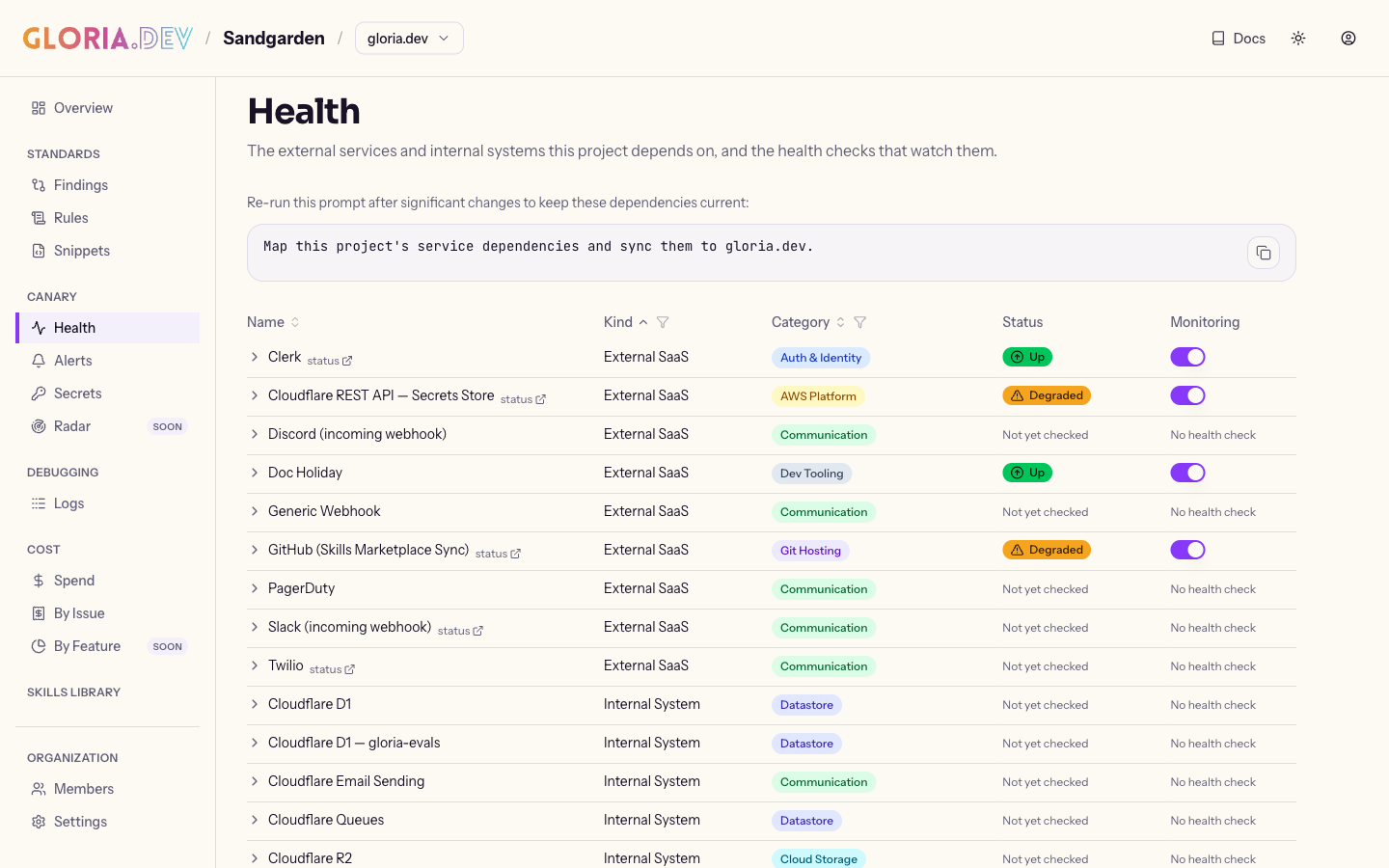This screenshot has width=1389, height=868.
Task: Sort table by the Name sort arrows
Action: pos(295,322)
